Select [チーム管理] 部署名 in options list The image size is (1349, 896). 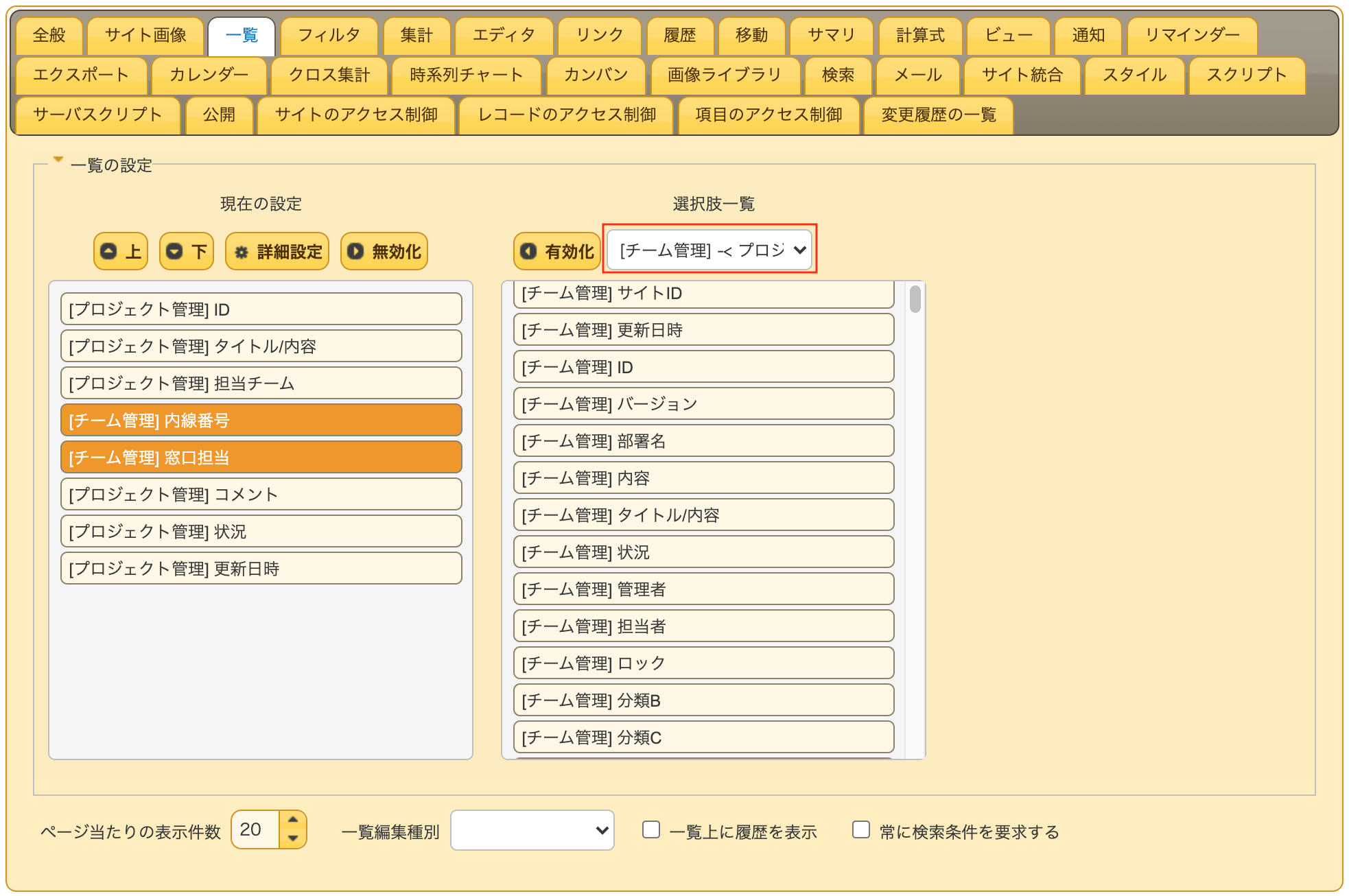click(x=704, y=441)
